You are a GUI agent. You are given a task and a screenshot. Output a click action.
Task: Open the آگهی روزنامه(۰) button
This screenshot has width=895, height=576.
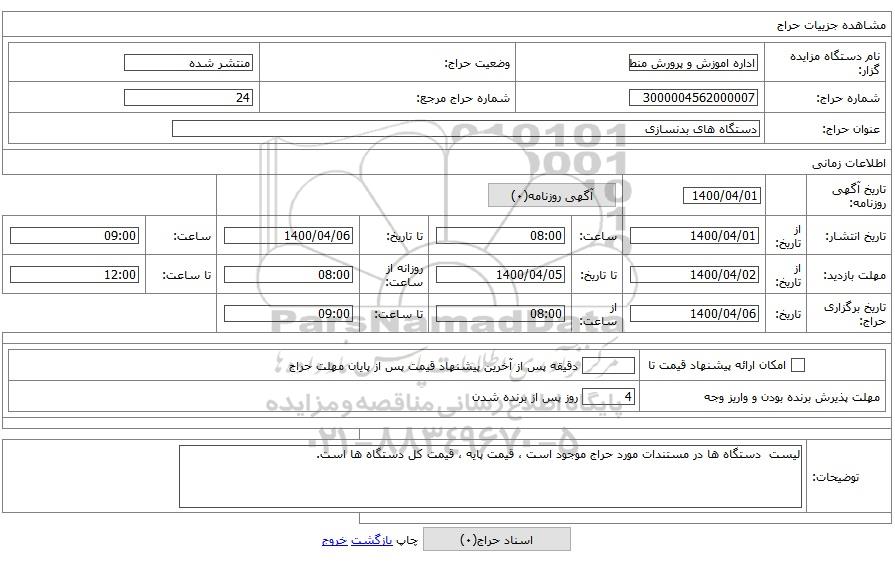[x=552, y=196]
